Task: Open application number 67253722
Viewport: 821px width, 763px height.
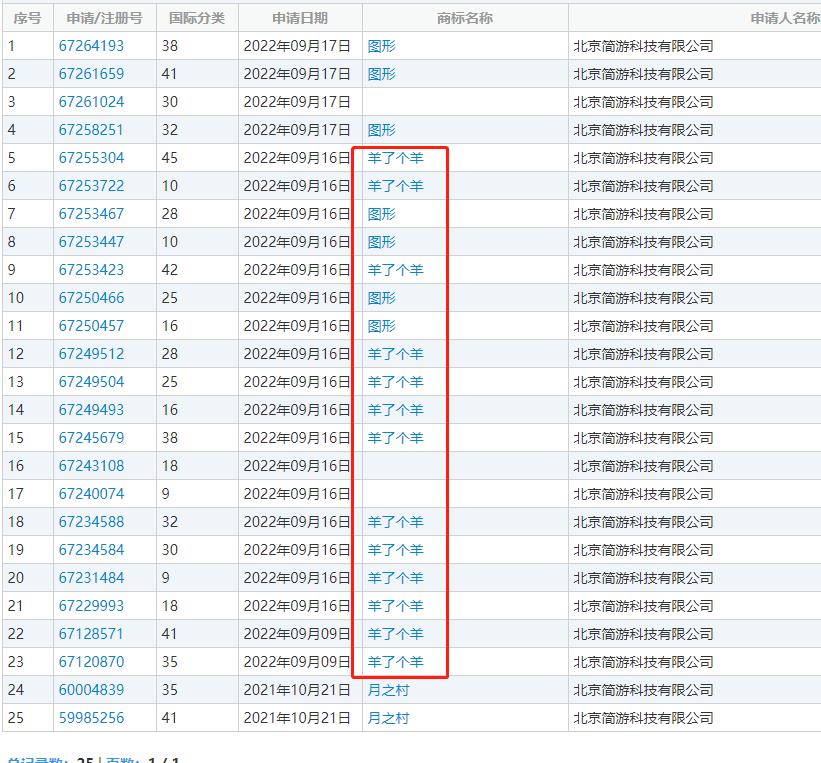Action: coord(91,186)
